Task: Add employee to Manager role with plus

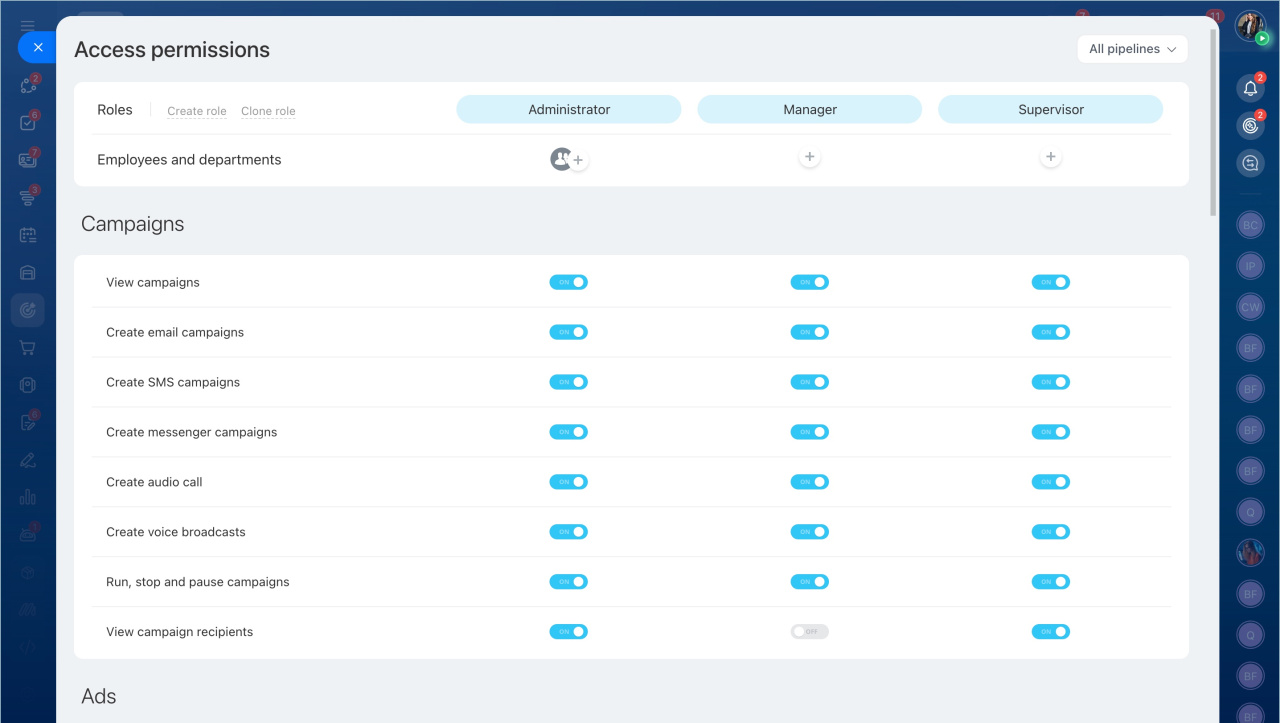Action: point(810,157)
